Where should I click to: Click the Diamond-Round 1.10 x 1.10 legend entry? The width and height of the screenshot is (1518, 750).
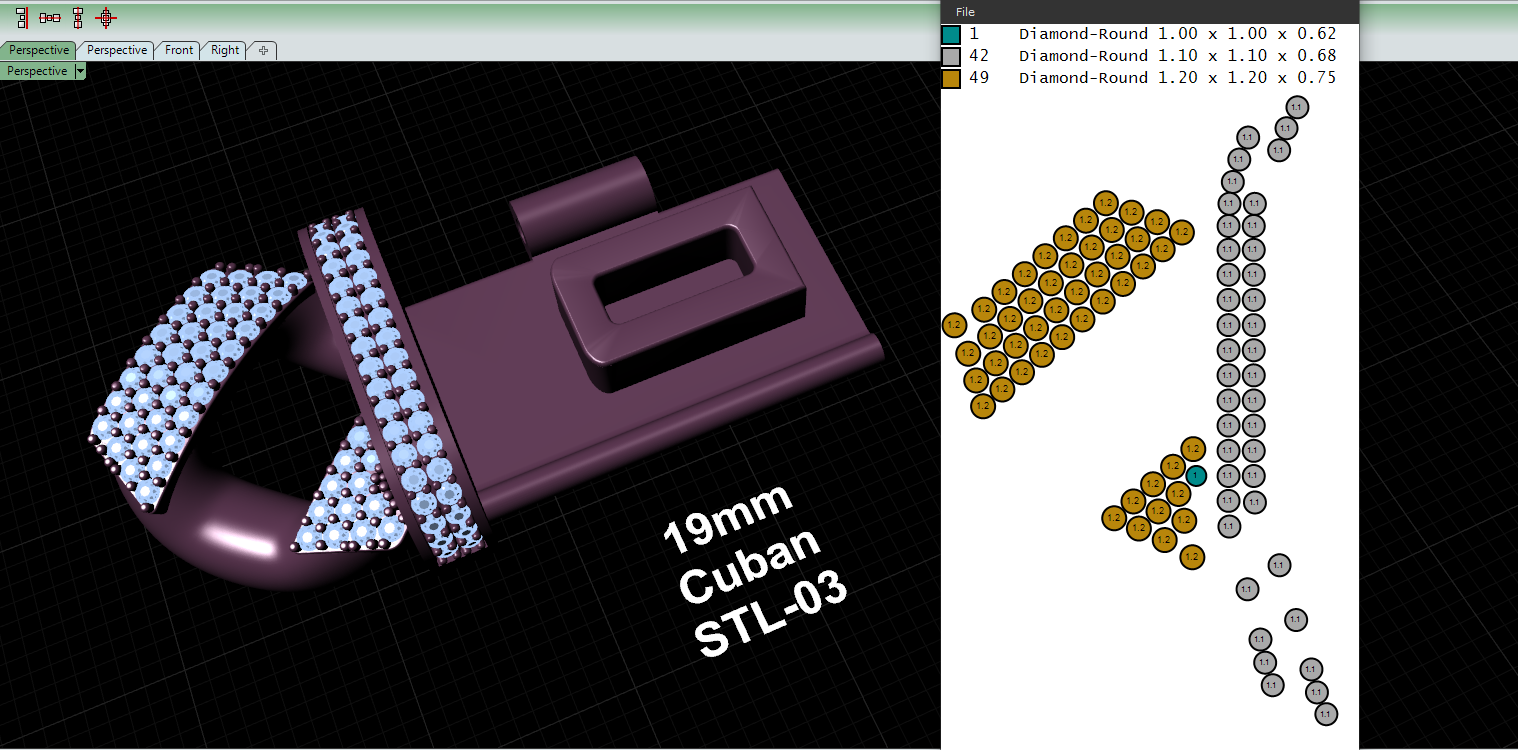[x=1177, y=56]
